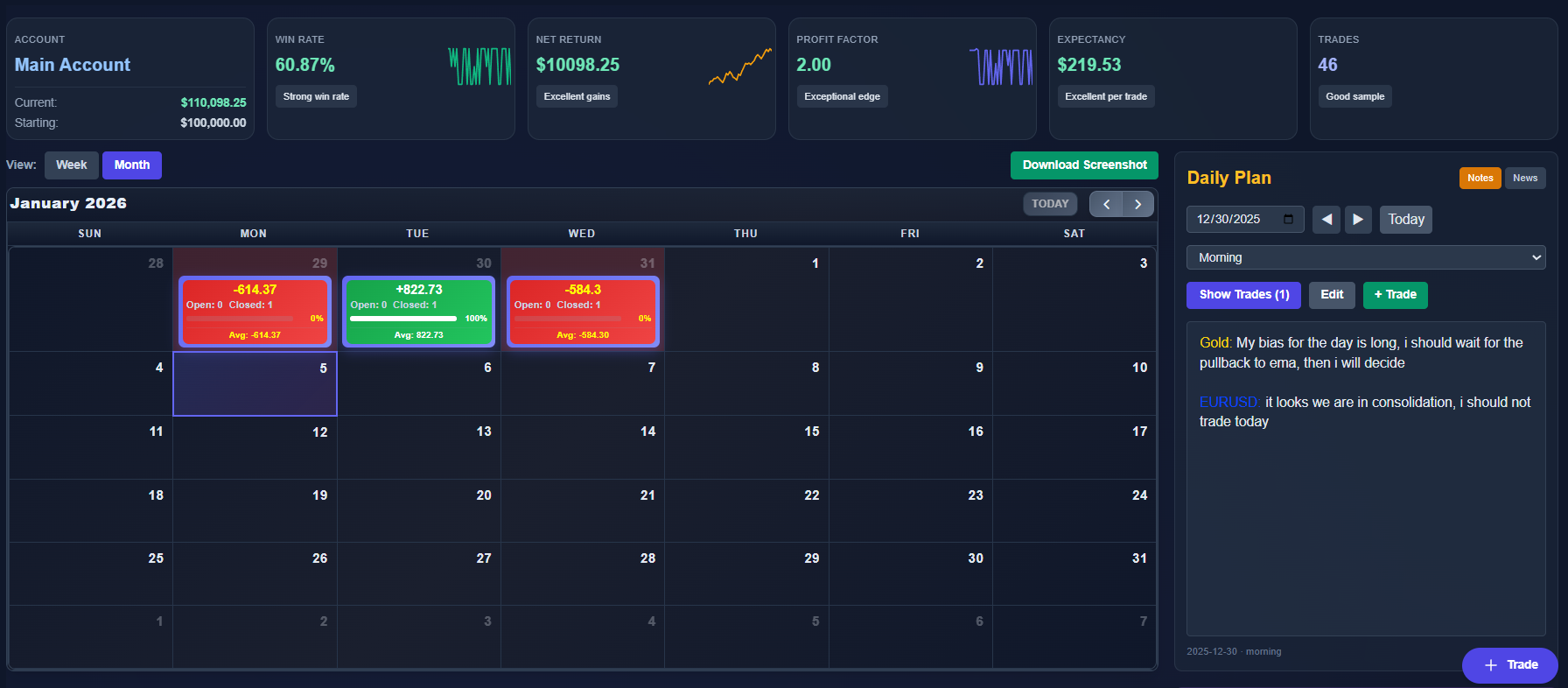The width and height of the screenshot is (1568, 688).
Task: Click the $110,098.25 current balance
Action: pyautogui.click(x=213, y=102)
